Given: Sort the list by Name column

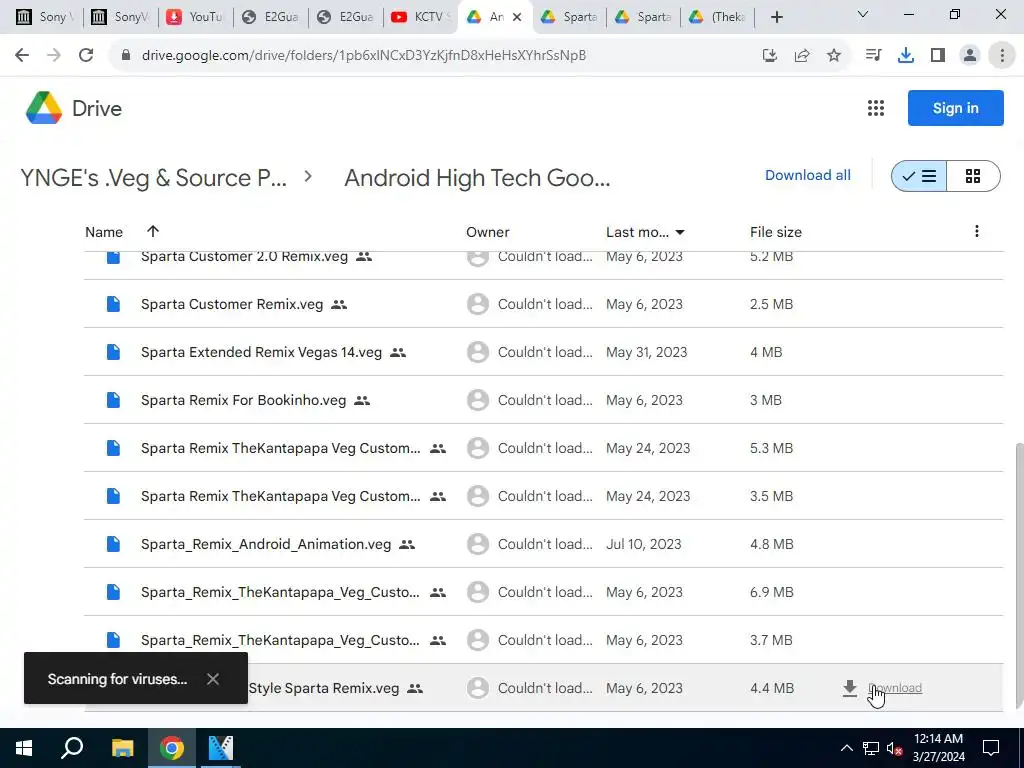Looking at the screenshot, I should coord(104,232).
